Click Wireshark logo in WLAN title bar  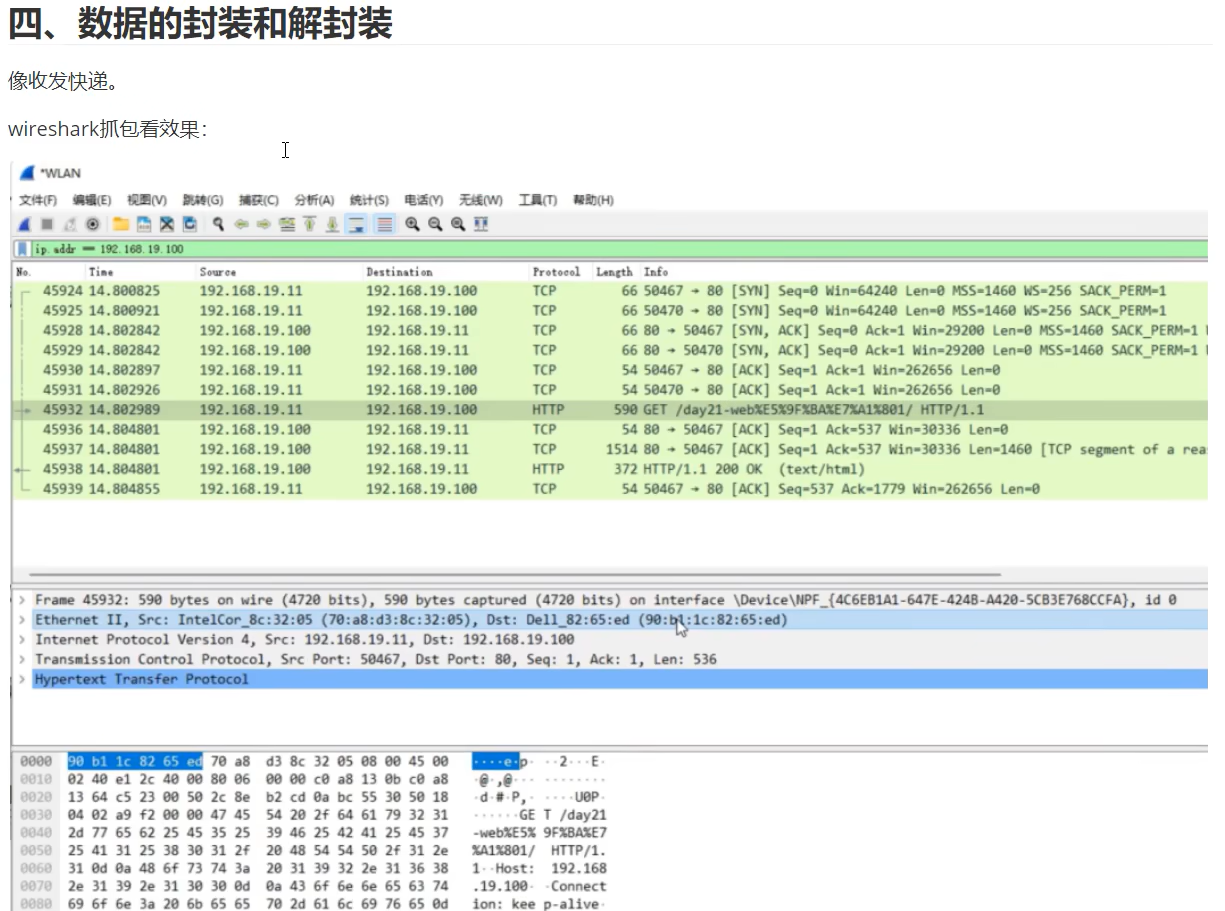click(27, 173)
